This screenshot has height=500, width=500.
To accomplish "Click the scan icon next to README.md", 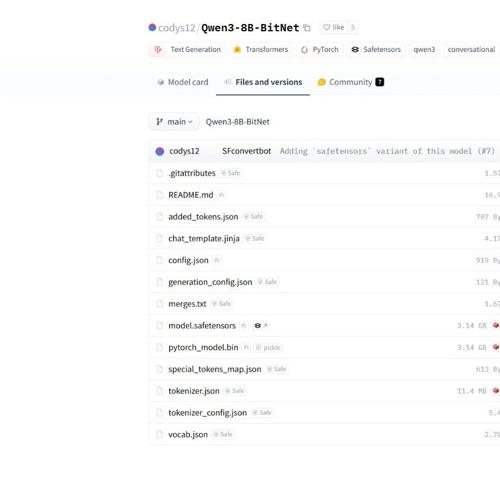I will (221, 195).
